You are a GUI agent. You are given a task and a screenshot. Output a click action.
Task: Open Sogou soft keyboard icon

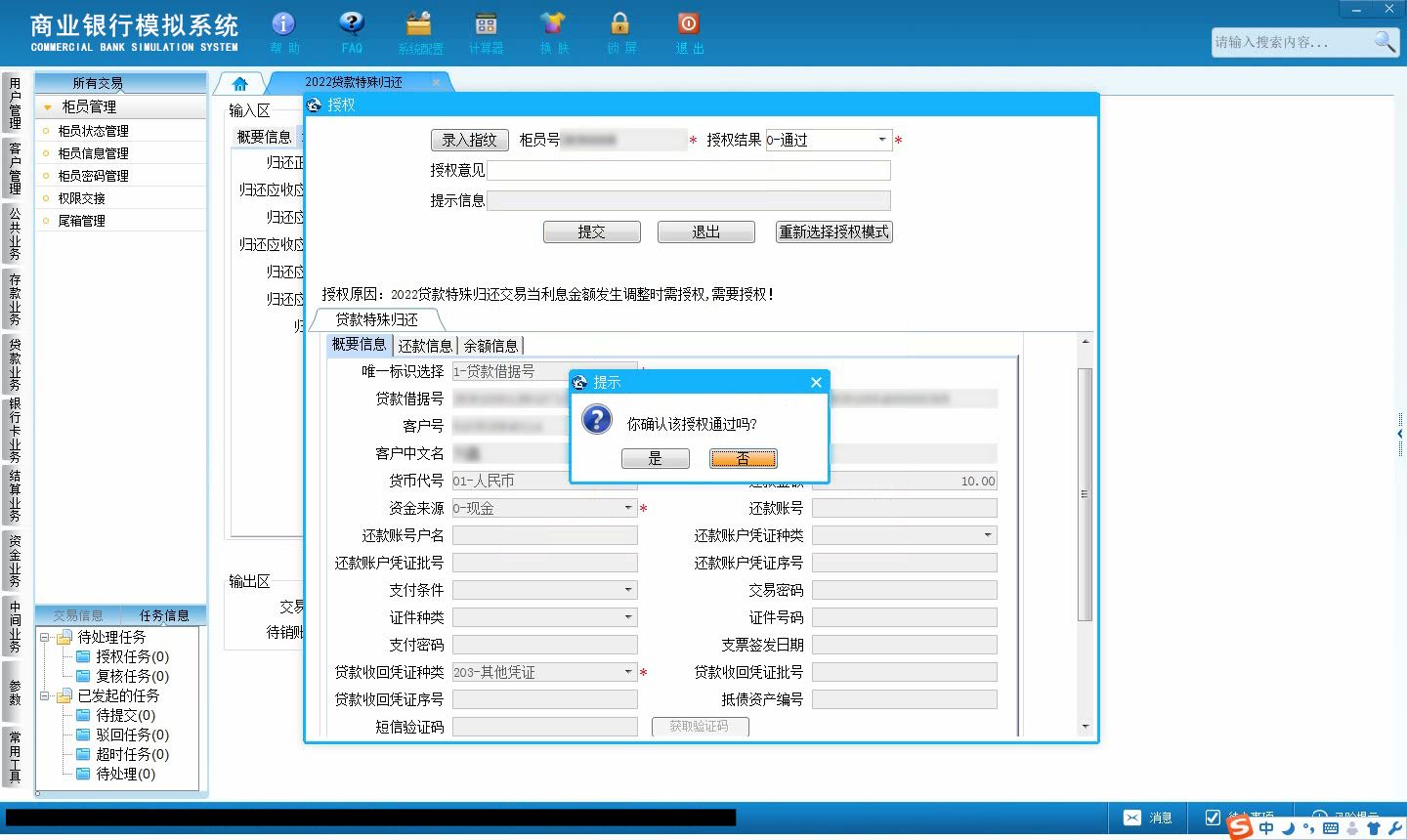1330,828
